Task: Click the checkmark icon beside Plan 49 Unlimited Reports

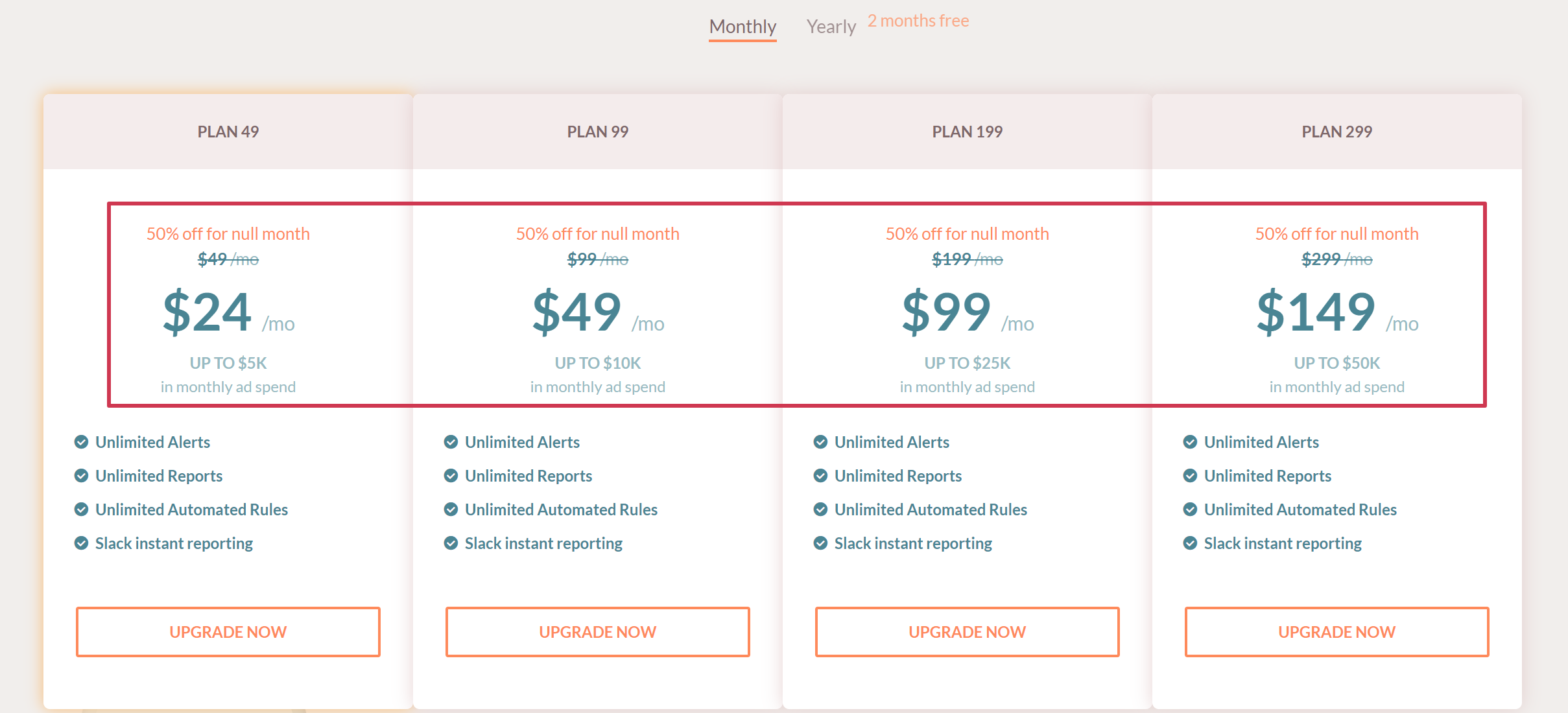Action: tap(80, 476)
